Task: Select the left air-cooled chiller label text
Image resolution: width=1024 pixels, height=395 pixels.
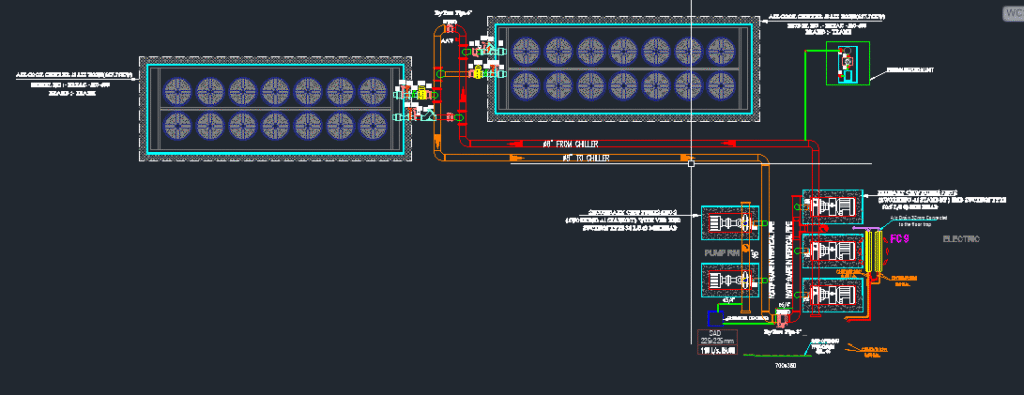Action: coord(75,84)
